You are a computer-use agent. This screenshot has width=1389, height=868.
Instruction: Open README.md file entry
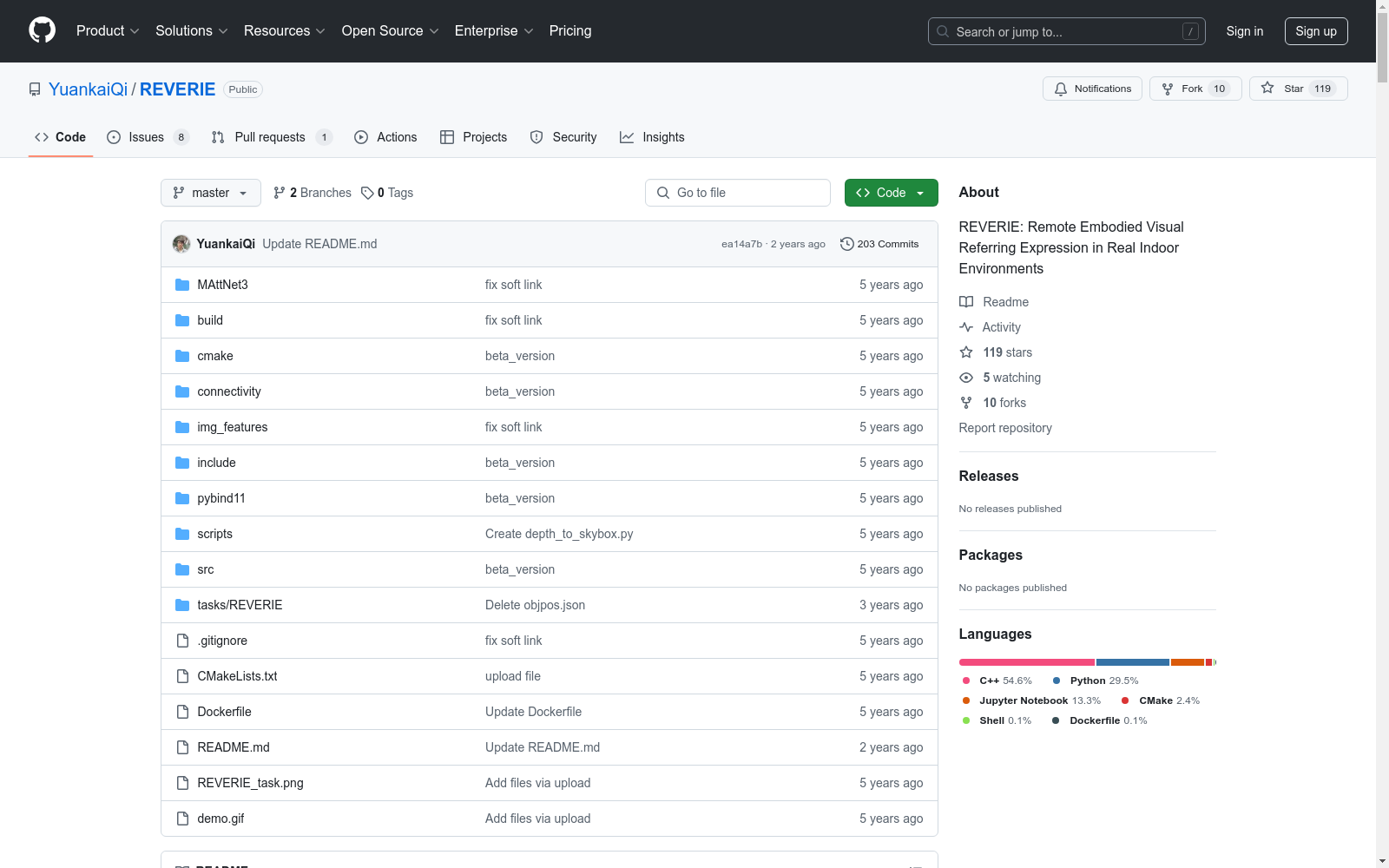[x=234, y=747]
